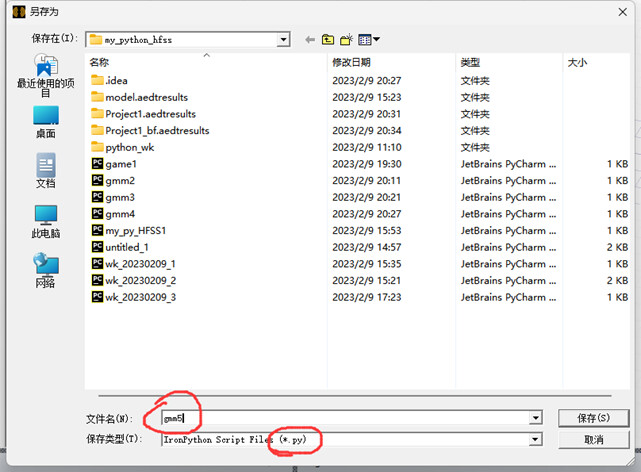Screen dimensions: 641x472
Task: Click 文件夹 type of python_wk row
Action: coord(475,148)
